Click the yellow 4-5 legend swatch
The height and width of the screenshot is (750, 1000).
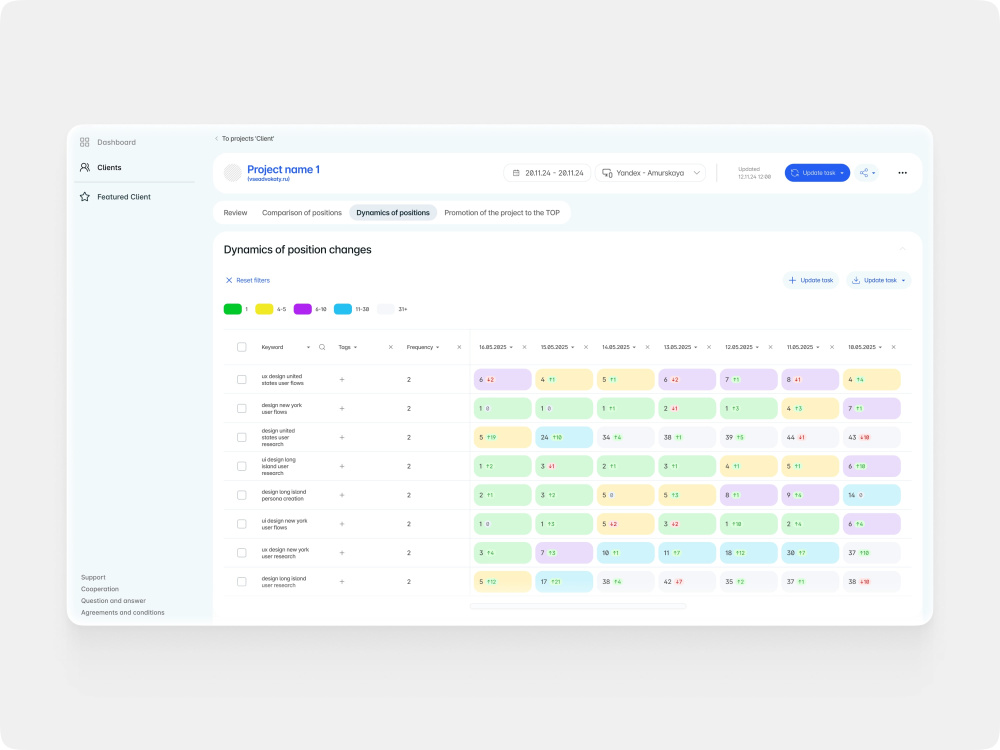coord(264,309)
